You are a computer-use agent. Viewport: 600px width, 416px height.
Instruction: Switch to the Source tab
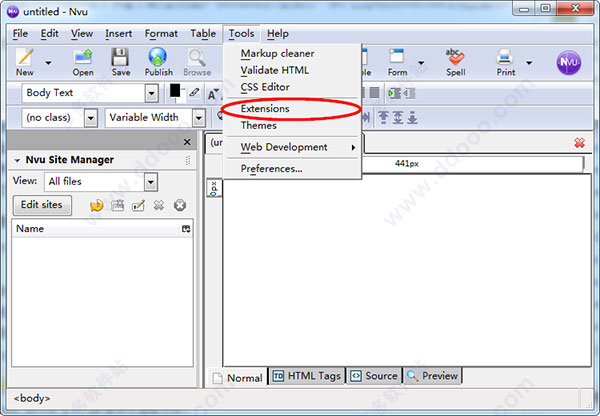click(374, 376)
